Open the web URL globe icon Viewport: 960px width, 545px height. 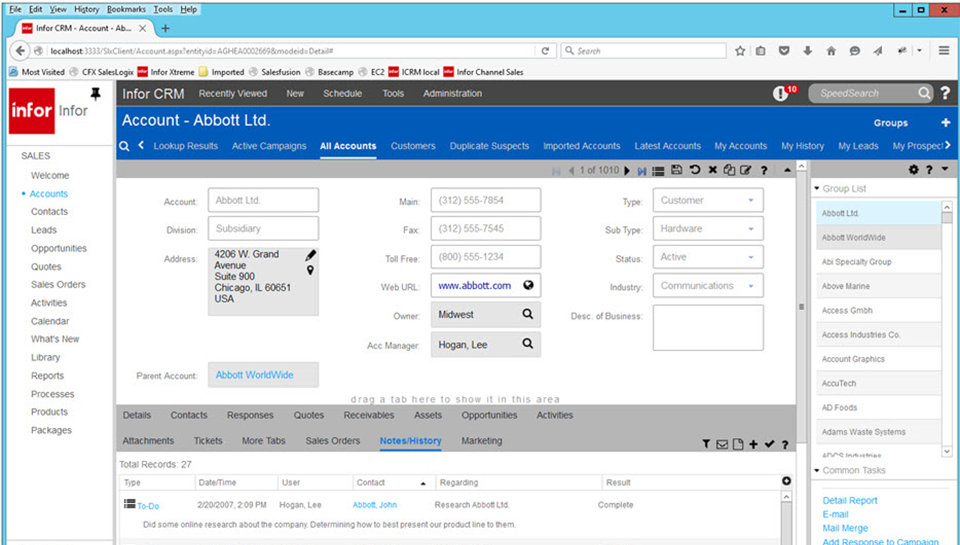click(528, 285)
